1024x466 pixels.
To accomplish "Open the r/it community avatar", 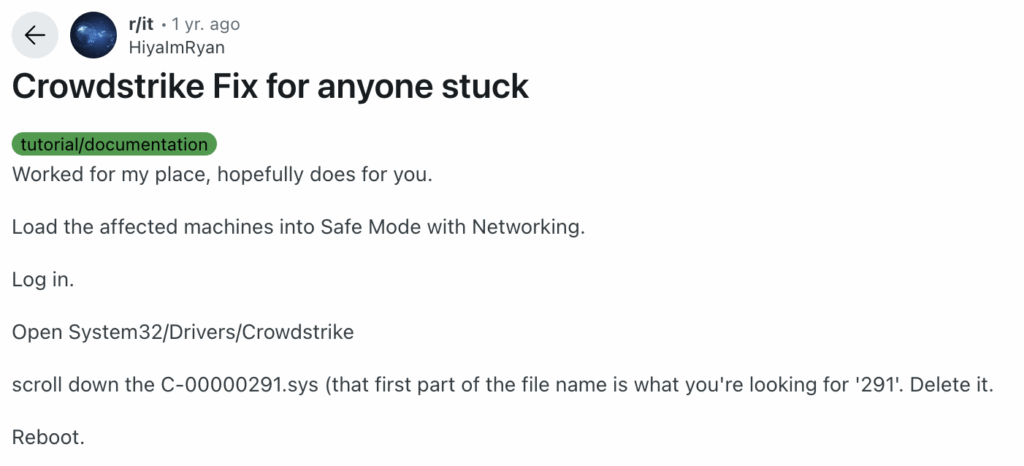I will (x=94, y=35).
